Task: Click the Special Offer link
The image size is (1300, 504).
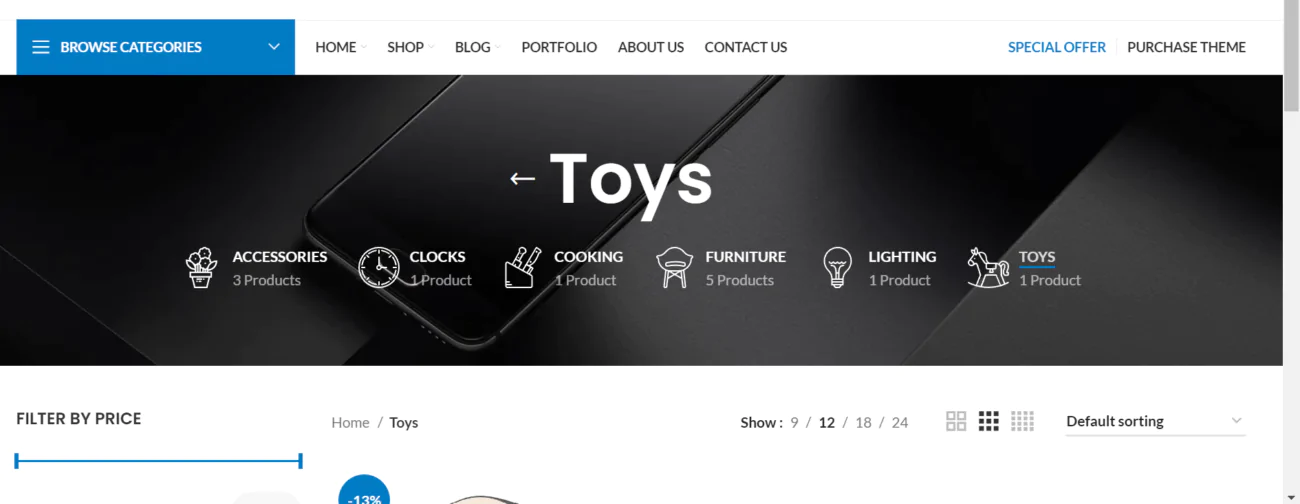Action: 1057,47
